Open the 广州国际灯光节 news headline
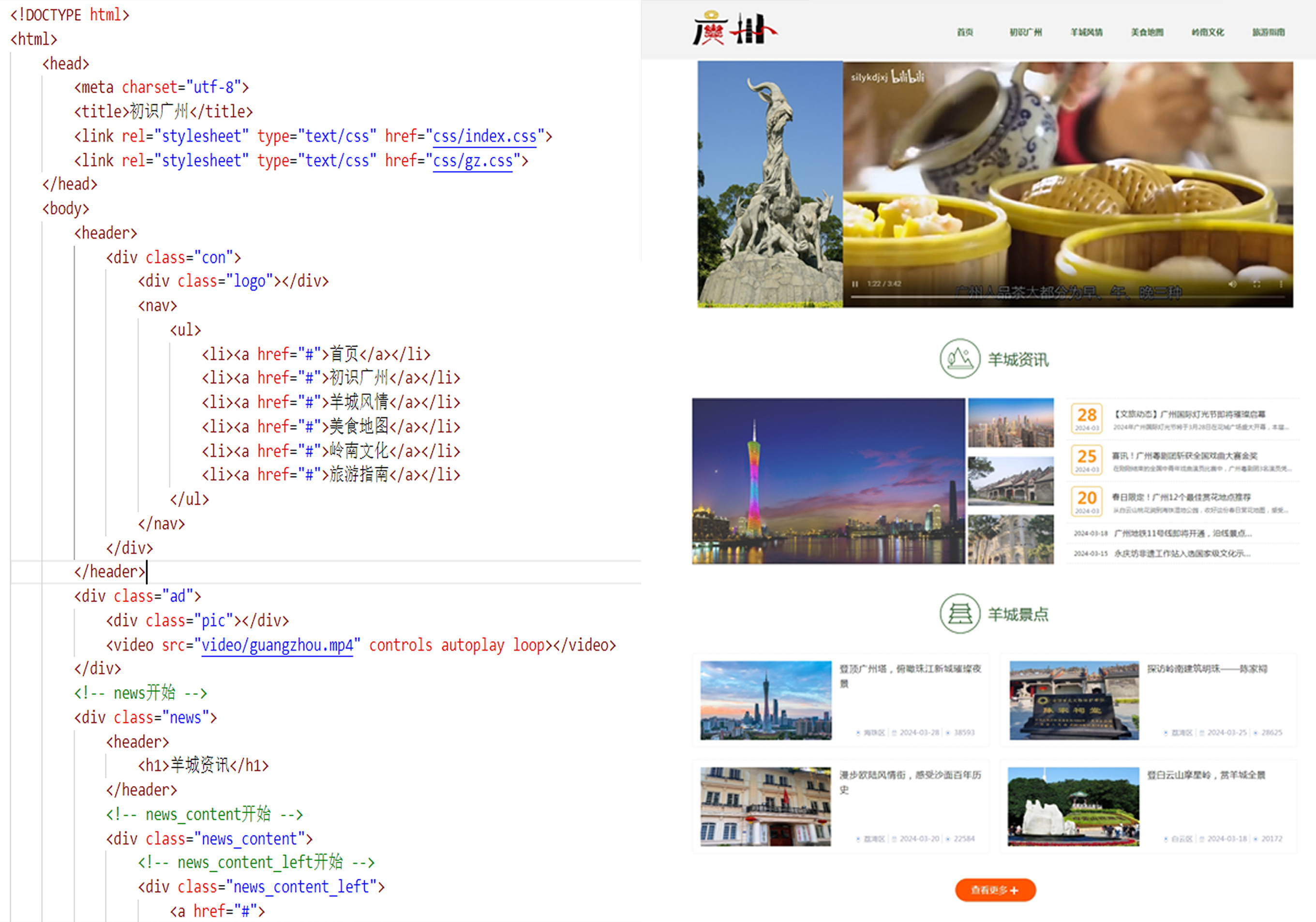The width and height of the screenshot is (1316, 922). [x=1189, y=414]
